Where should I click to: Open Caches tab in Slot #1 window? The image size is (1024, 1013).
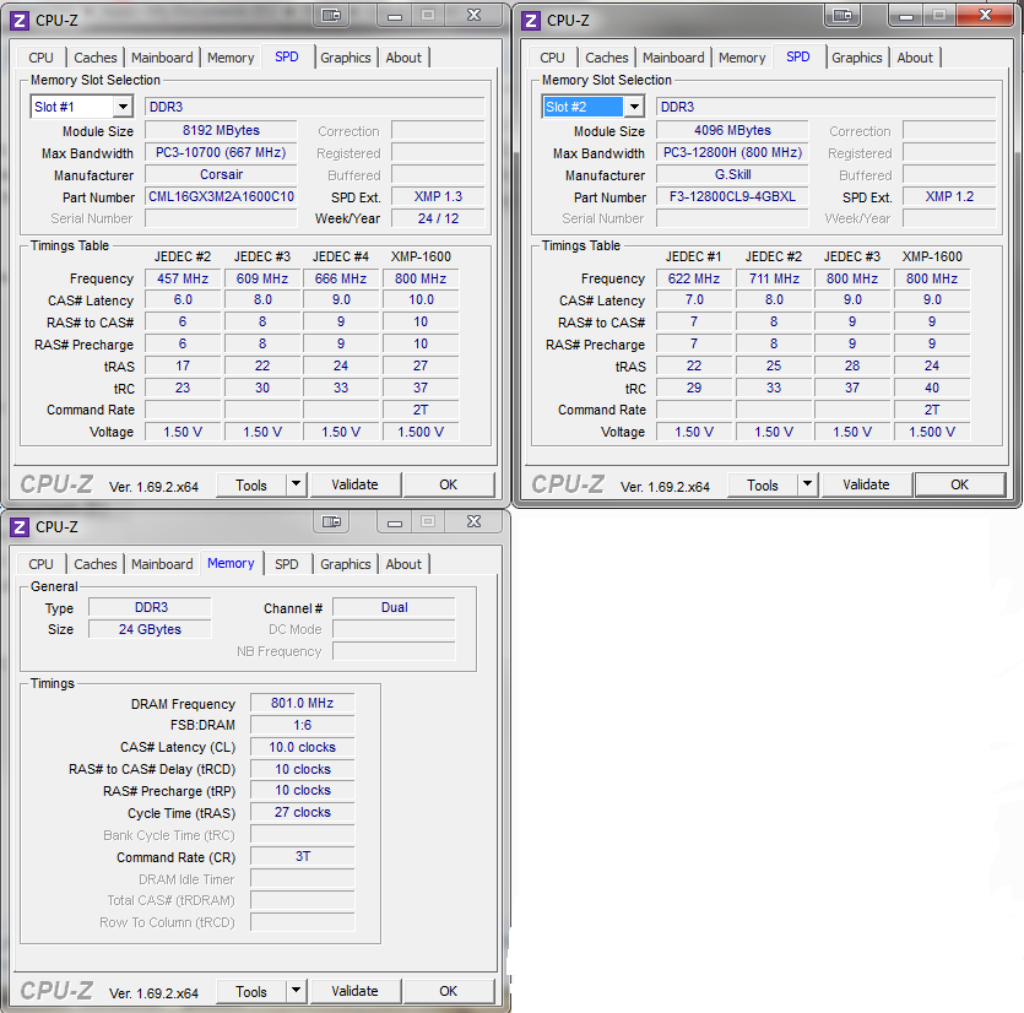[x=95, y=57]
